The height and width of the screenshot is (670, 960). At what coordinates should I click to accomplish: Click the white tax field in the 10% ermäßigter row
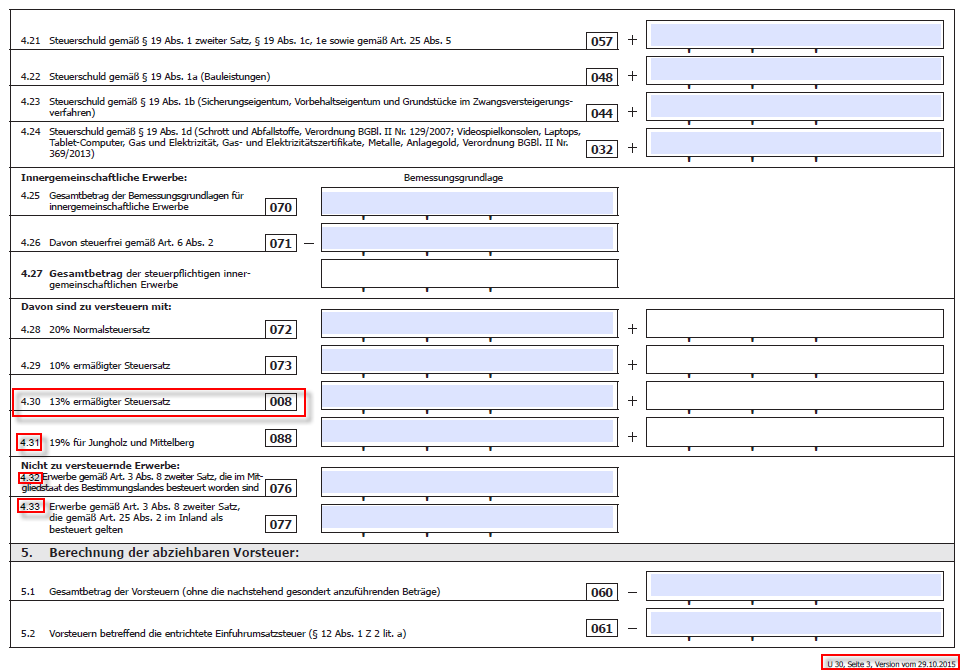coord(795,360)
